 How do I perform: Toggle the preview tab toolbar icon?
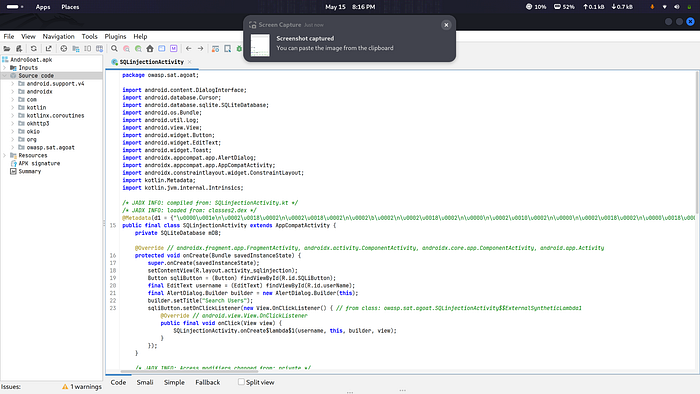tap(88, 49)
